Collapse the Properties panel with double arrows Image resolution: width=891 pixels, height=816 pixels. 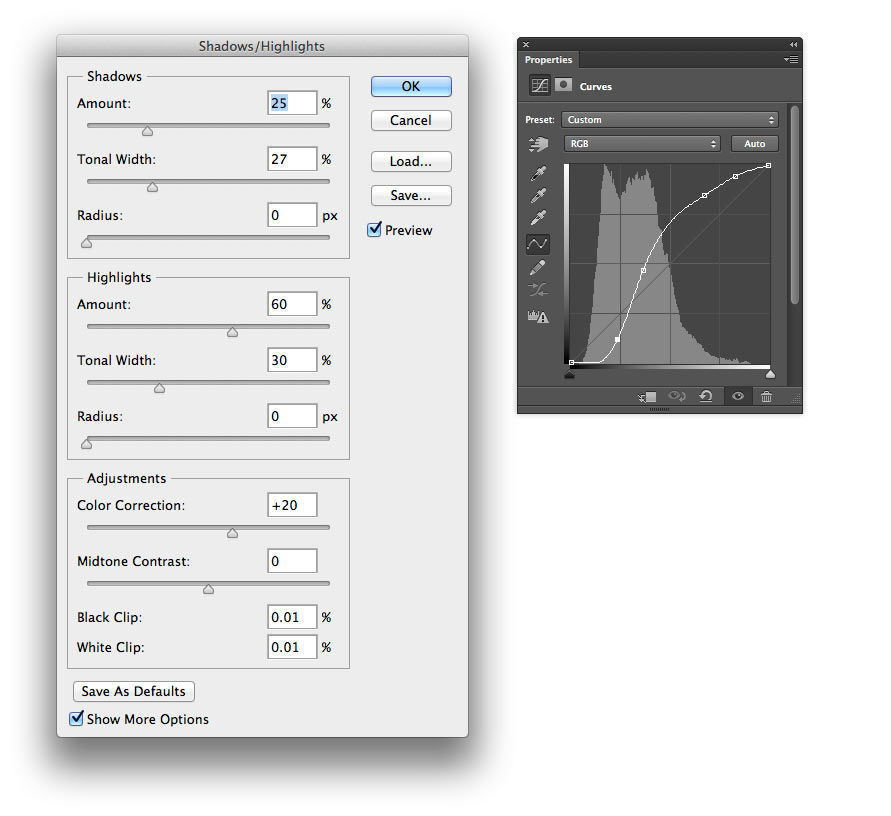pyautogui.click(x=793, y=44)
